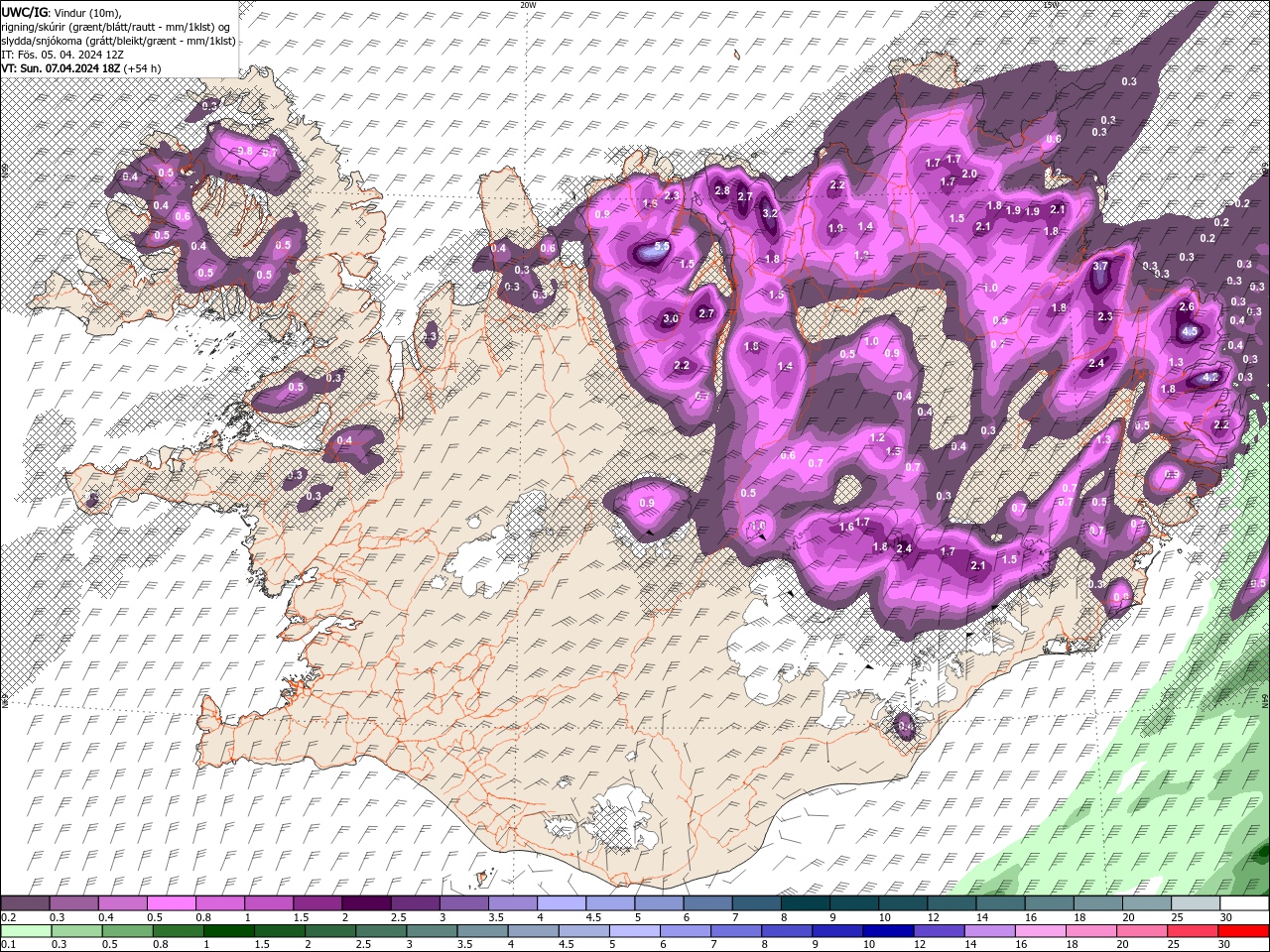Click the "3.0" snowfall value on the map

[x=671, y=318]
